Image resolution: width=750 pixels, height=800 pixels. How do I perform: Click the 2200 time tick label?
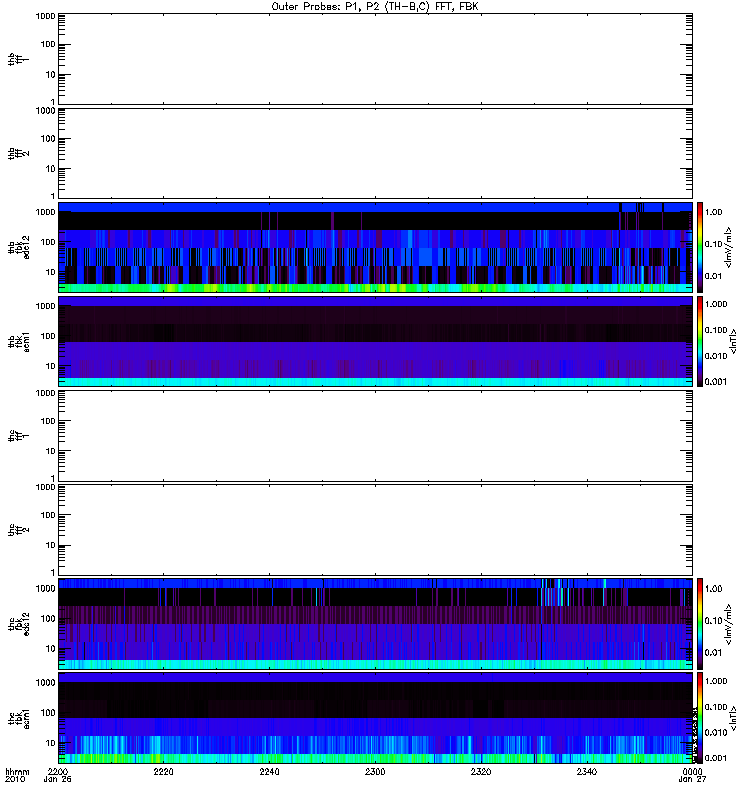[x=58, y=772]
